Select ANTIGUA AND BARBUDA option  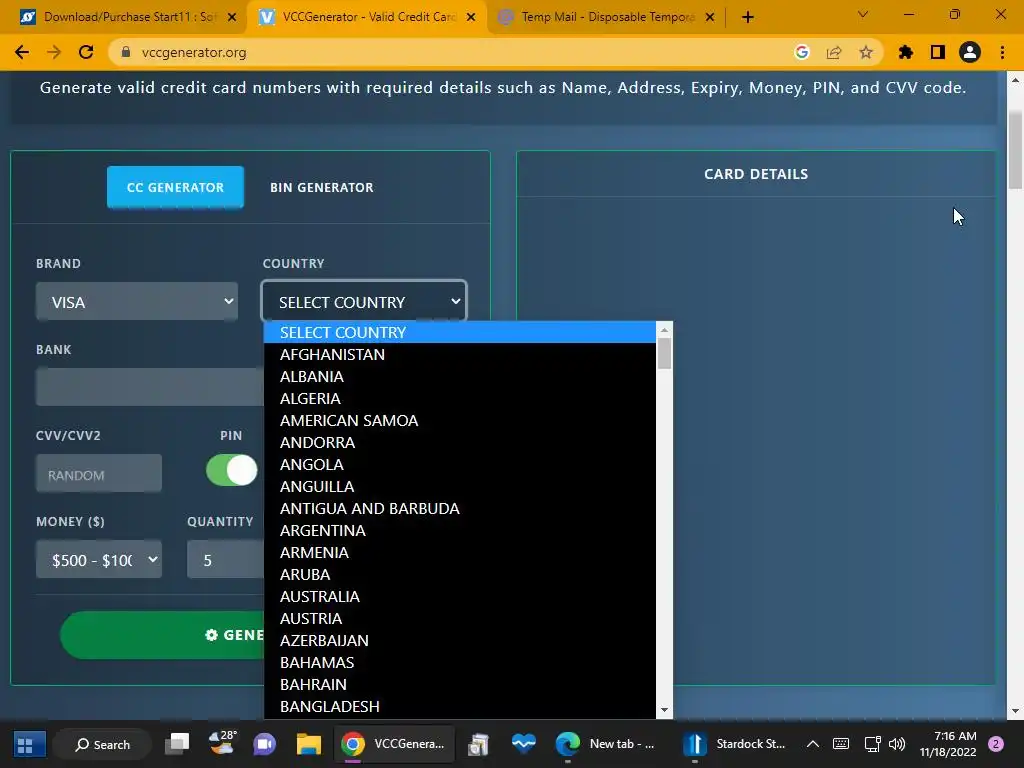[460, 508]
